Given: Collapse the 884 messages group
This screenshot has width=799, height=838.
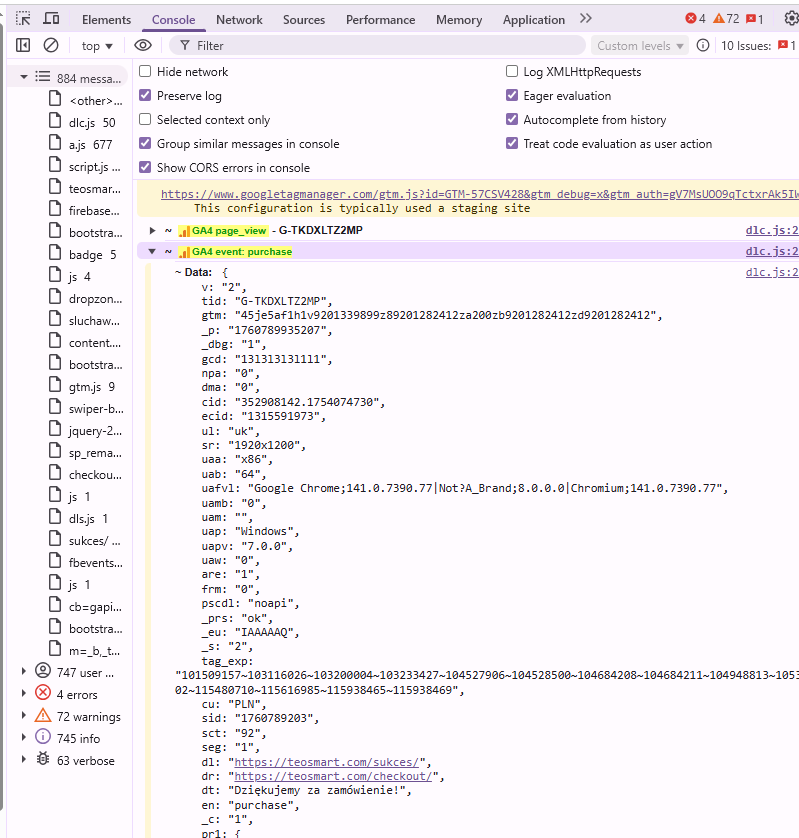Looking at the screenshot, I should (24, 77).
